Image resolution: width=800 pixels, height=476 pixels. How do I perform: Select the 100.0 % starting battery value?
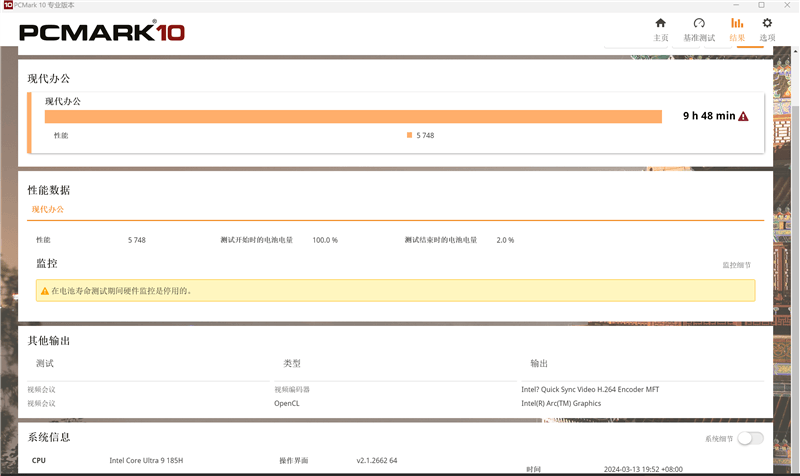tap(325, 240)
